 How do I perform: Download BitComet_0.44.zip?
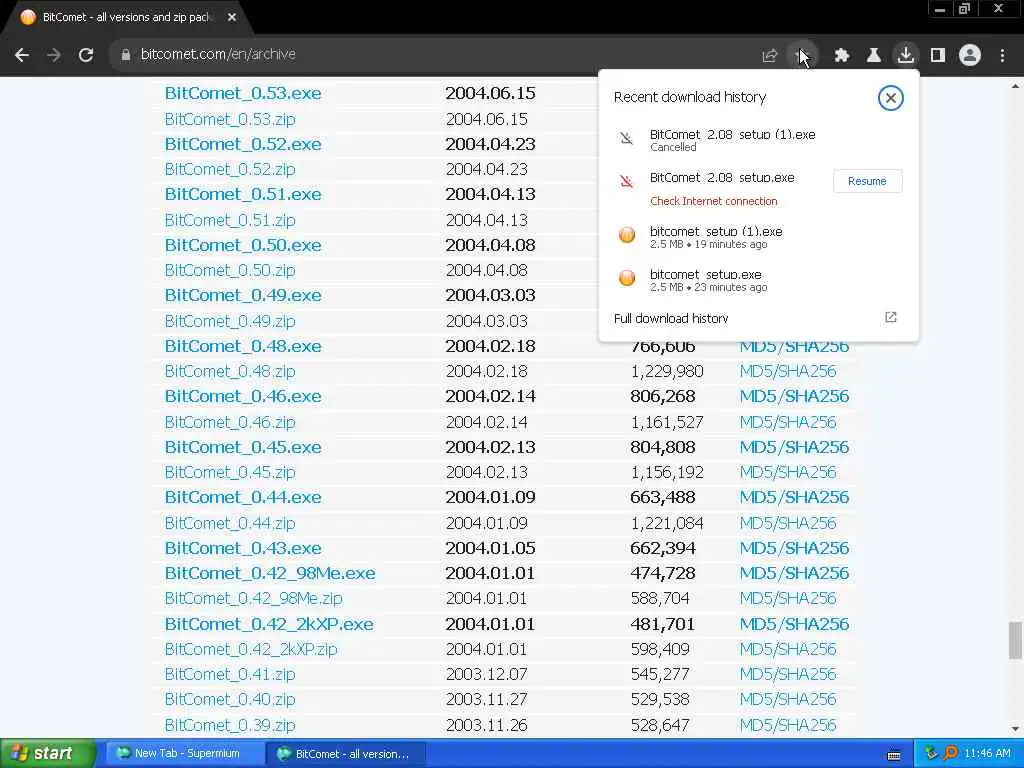230,524
